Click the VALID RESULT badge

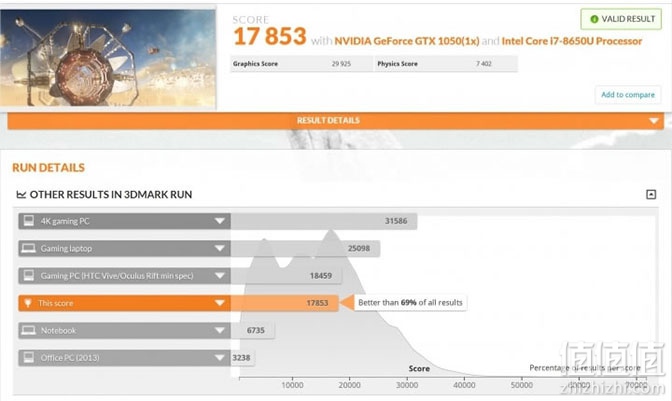tap(621, 19)
